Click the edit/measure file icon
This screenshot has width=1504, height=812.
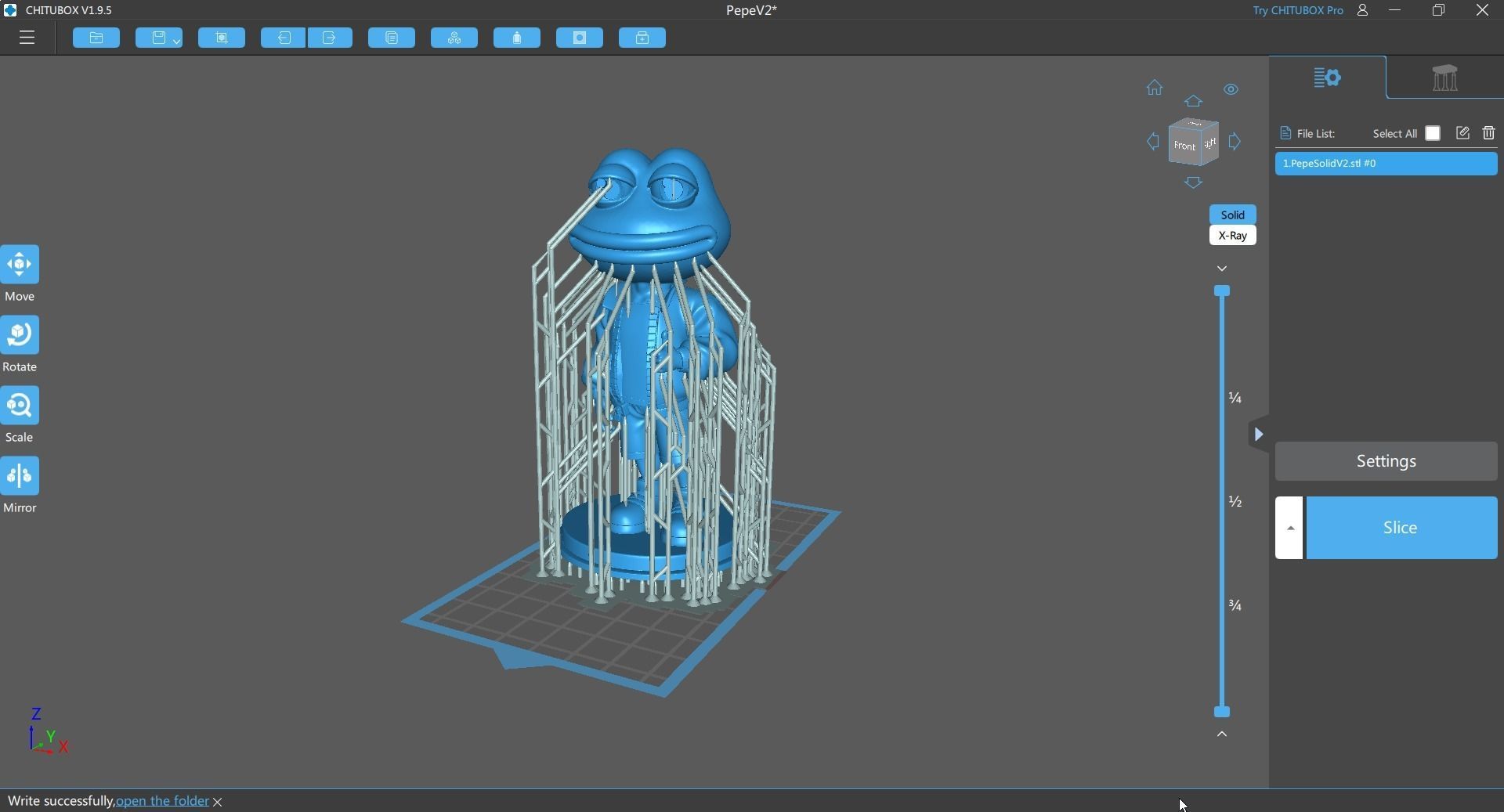pyautogui.click(x=1462, y=133)
